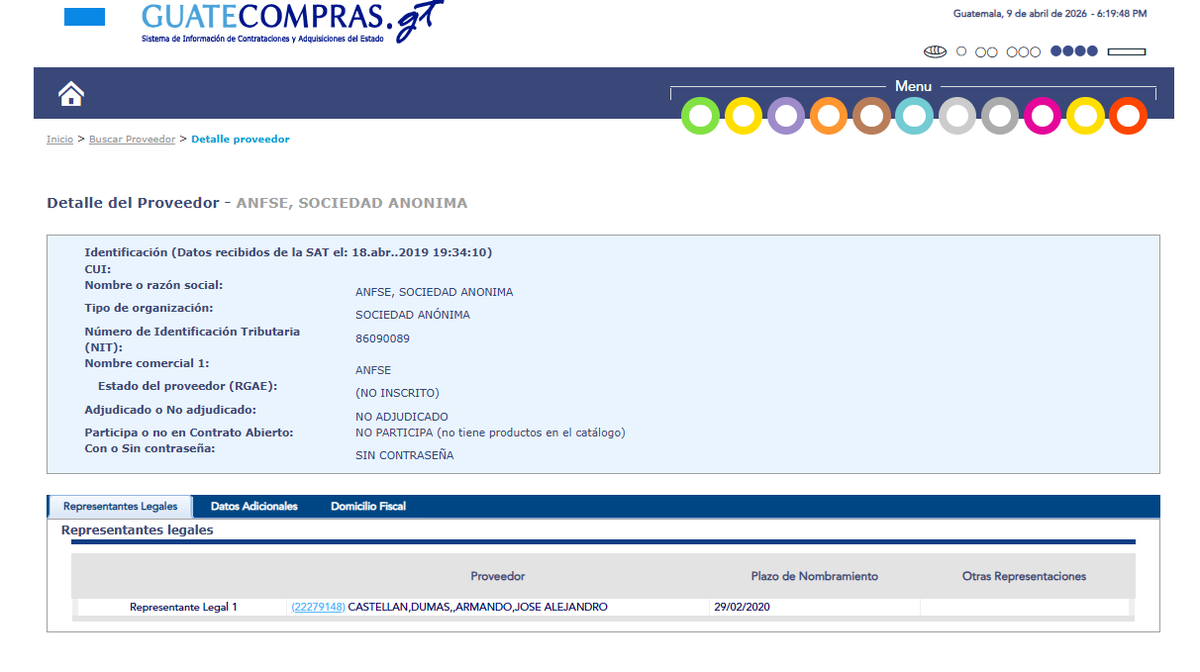1200x672 pixels.
Task: Click the oval globe-like icon at top
Action: pyautogui.click(x=935, y=51)
